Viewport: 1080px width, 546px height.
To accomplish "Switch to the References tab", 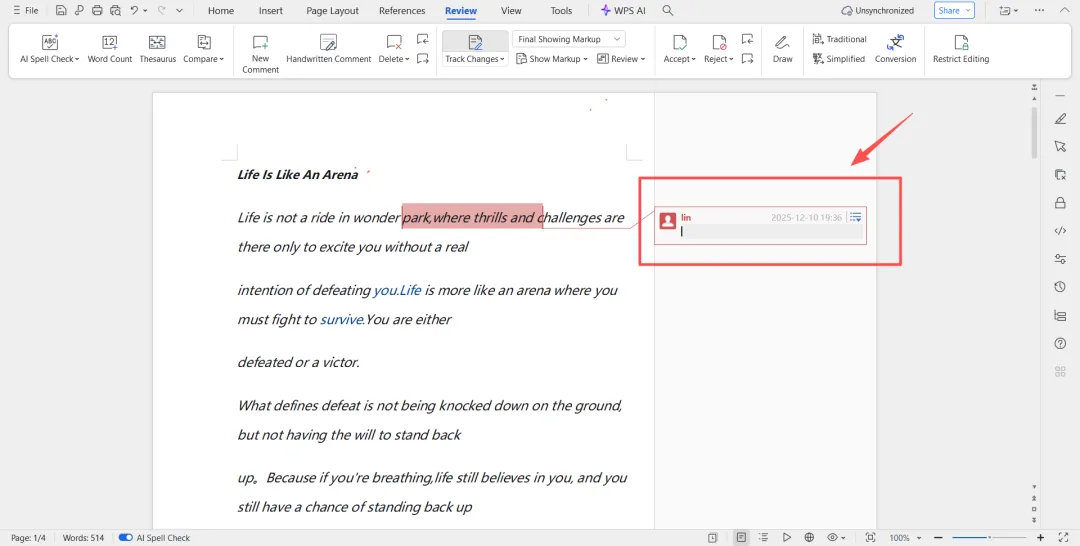I will tap(402, 10).
